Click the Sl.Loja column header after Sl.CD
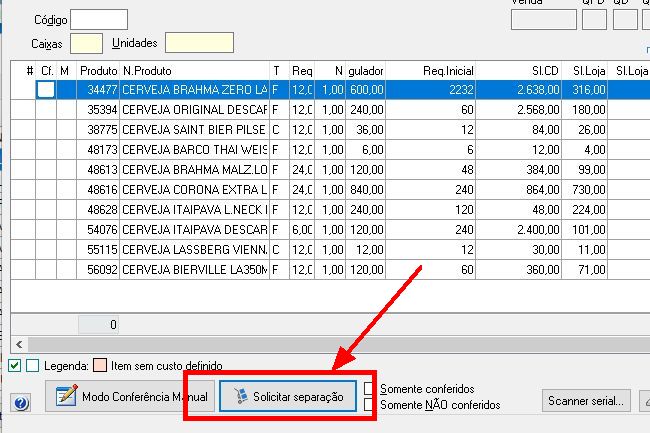The height and width of the screenshot is (433, 650). pos(585,71)
